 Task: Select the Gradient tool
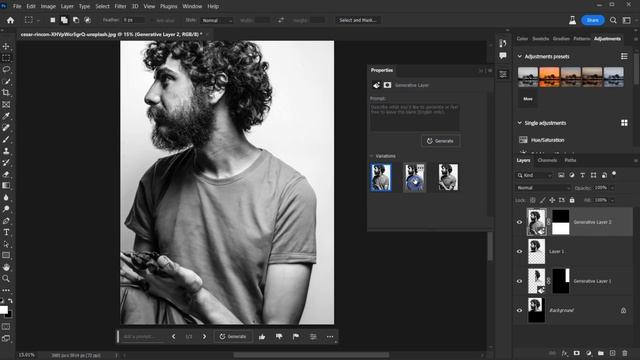(6, 186)
